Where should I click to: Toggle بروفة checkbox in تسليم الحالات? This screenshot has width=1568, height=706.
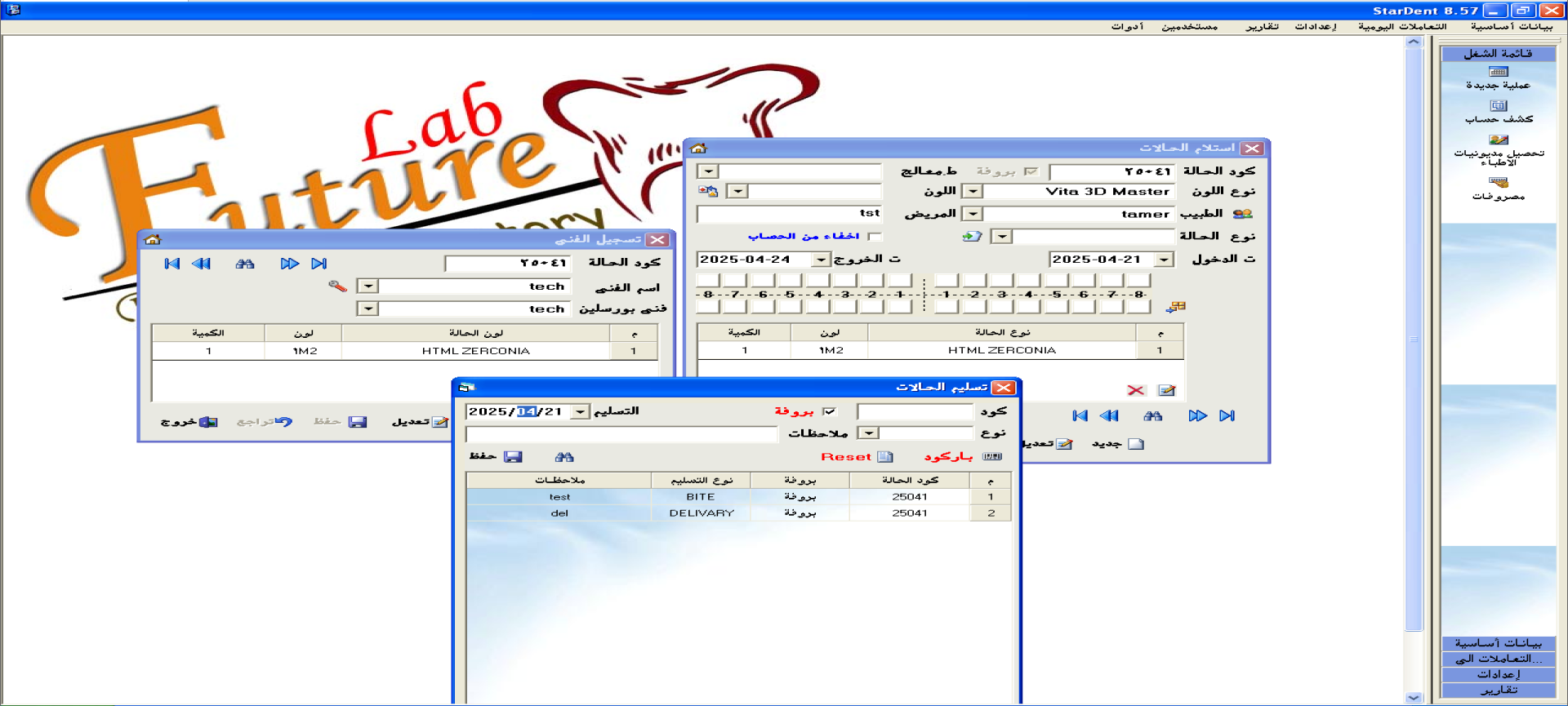click(x=830, y=411)
